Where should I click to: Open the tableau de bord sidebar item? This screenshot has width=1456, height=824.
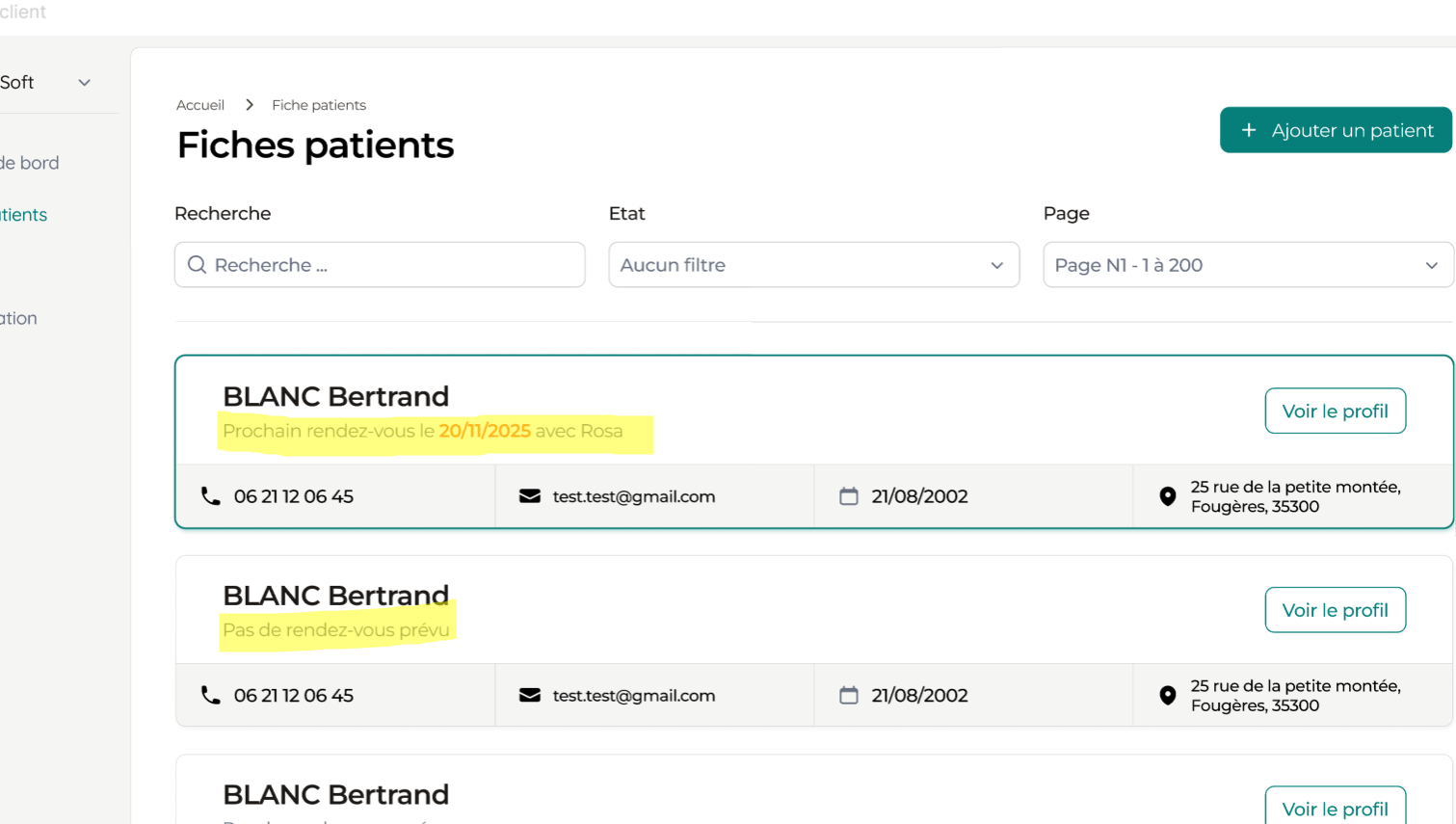point(30,163)
